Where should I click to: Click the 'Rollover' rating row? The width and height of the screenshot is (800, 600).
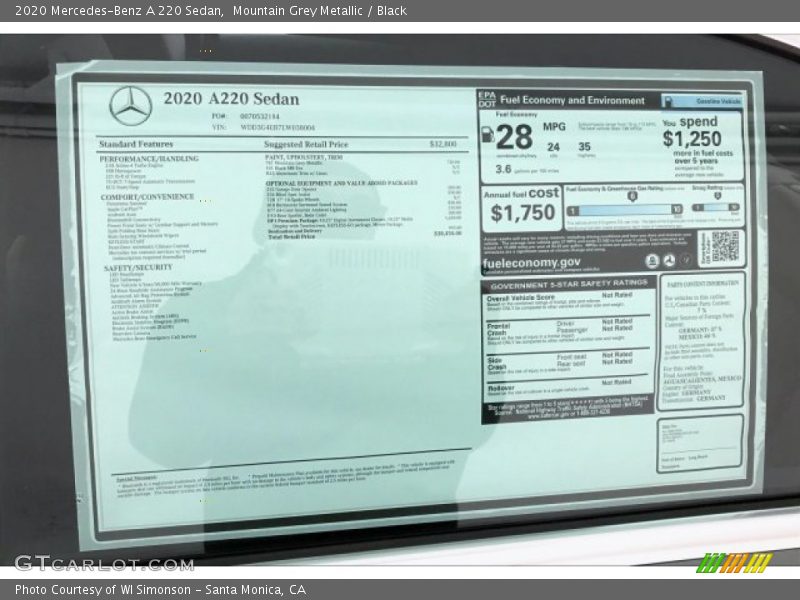click(568, 386)
